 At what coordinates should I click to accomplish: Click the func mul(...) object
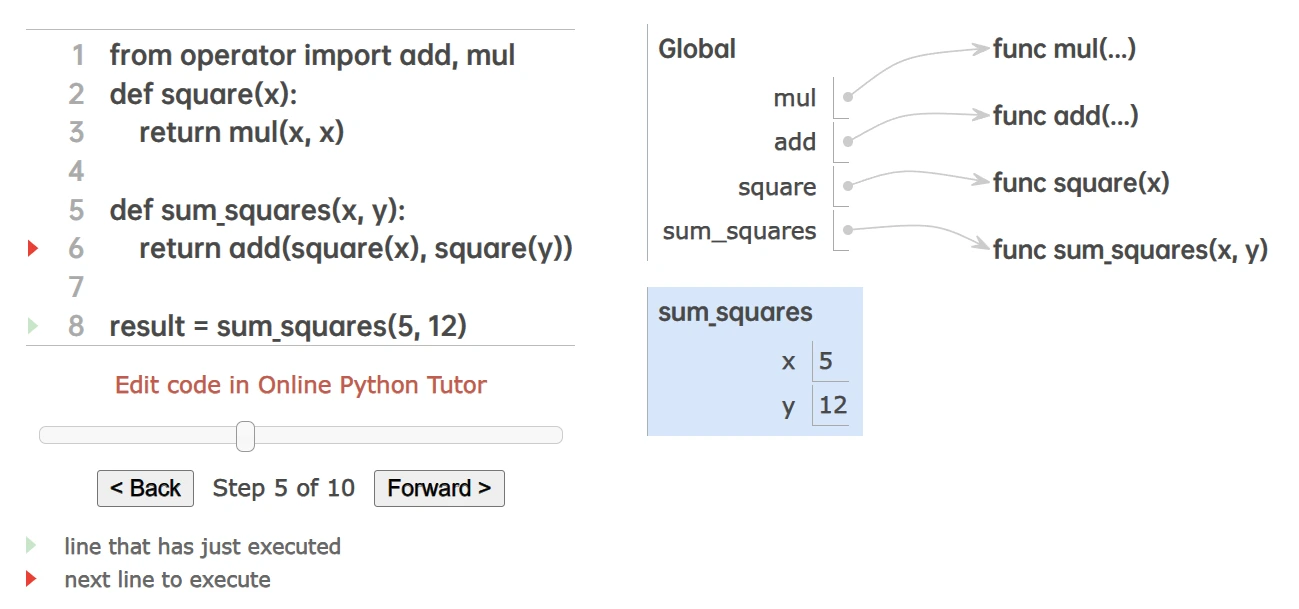1064,48
